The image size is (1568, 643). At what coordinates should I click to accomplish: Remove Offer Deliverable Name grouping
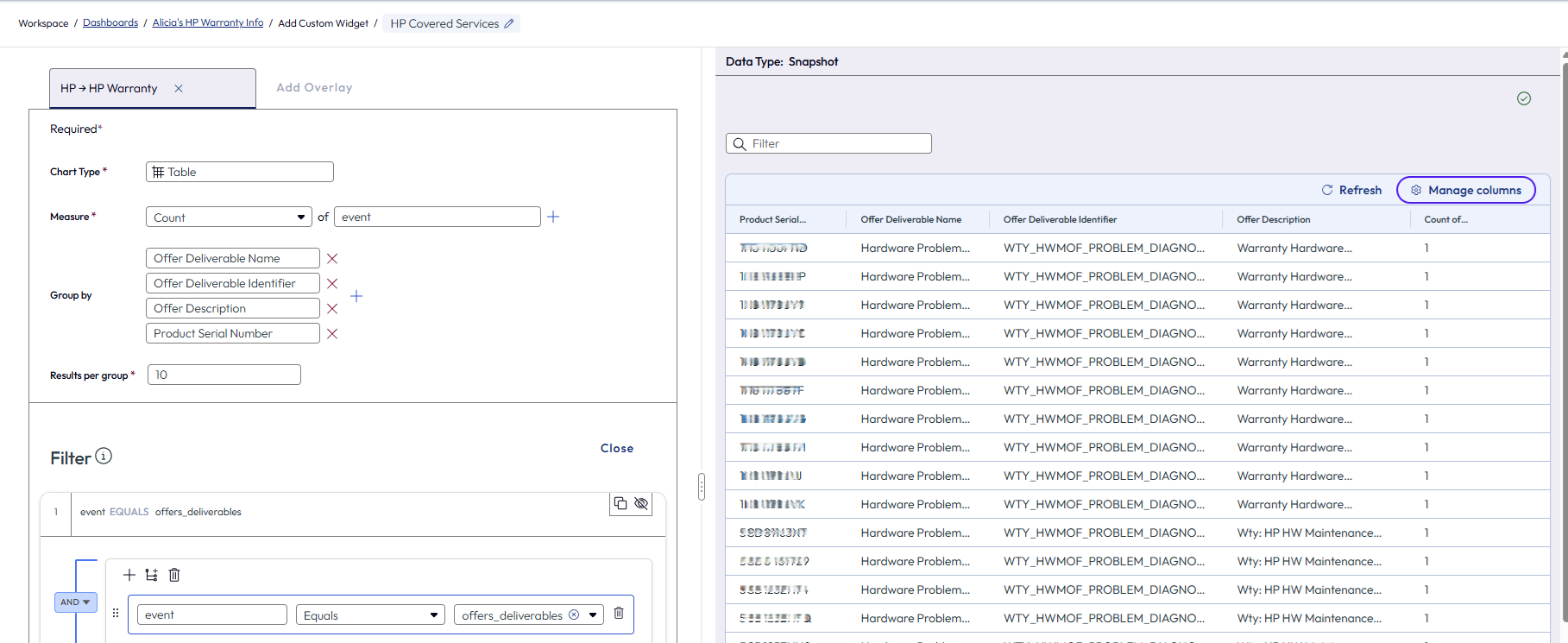pyautogui.click(x=332, y=258)
